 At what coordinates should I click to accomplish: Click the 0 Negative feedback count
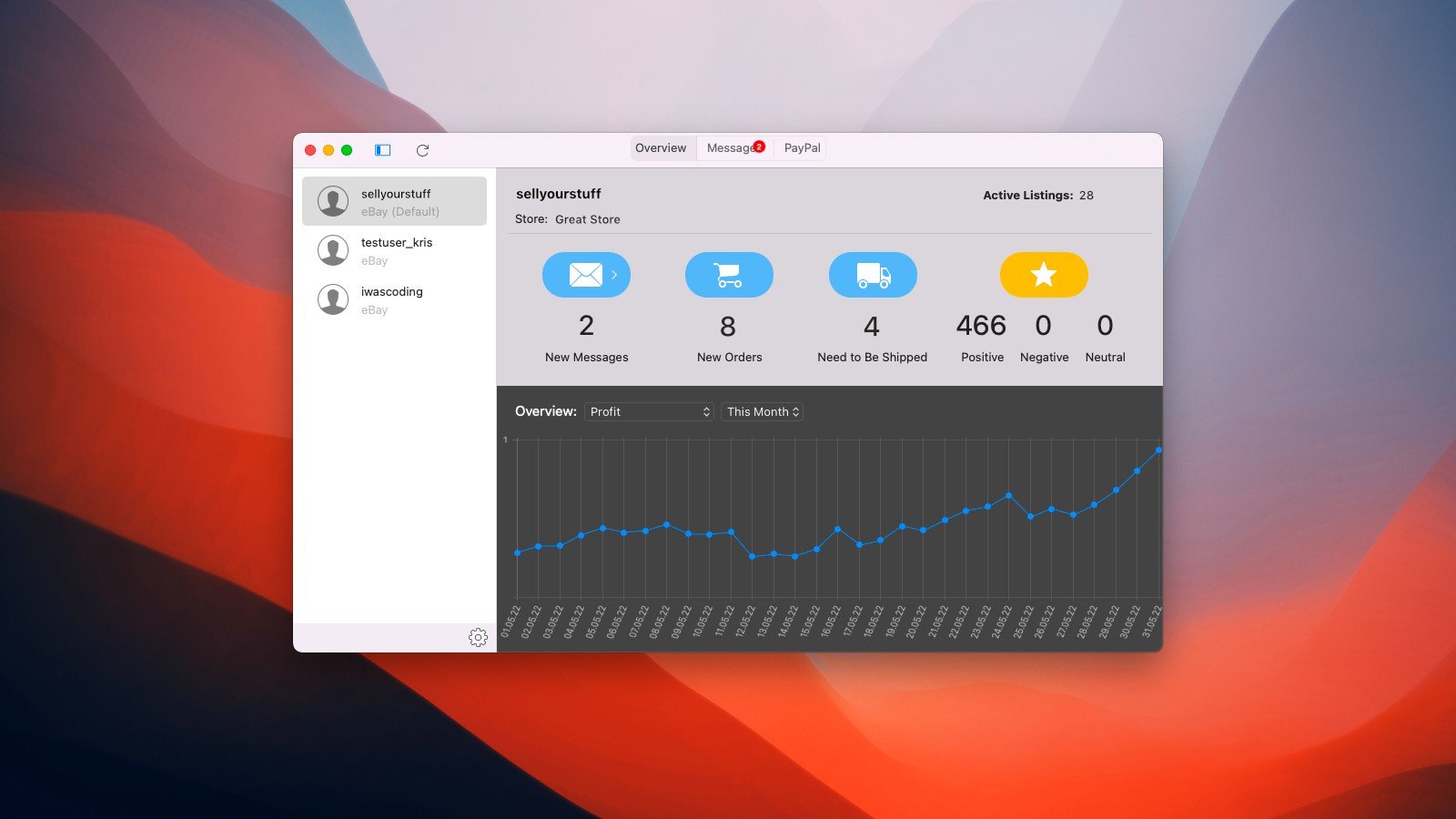point(1044,326)
